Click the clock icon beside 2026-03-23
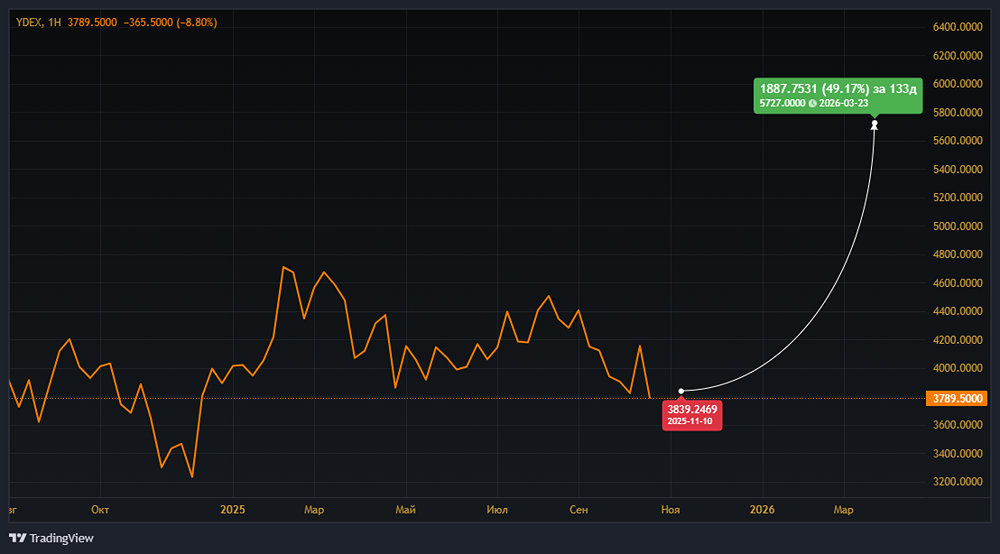The width and height of the screenshot is (1000, 554). [812, 103]
